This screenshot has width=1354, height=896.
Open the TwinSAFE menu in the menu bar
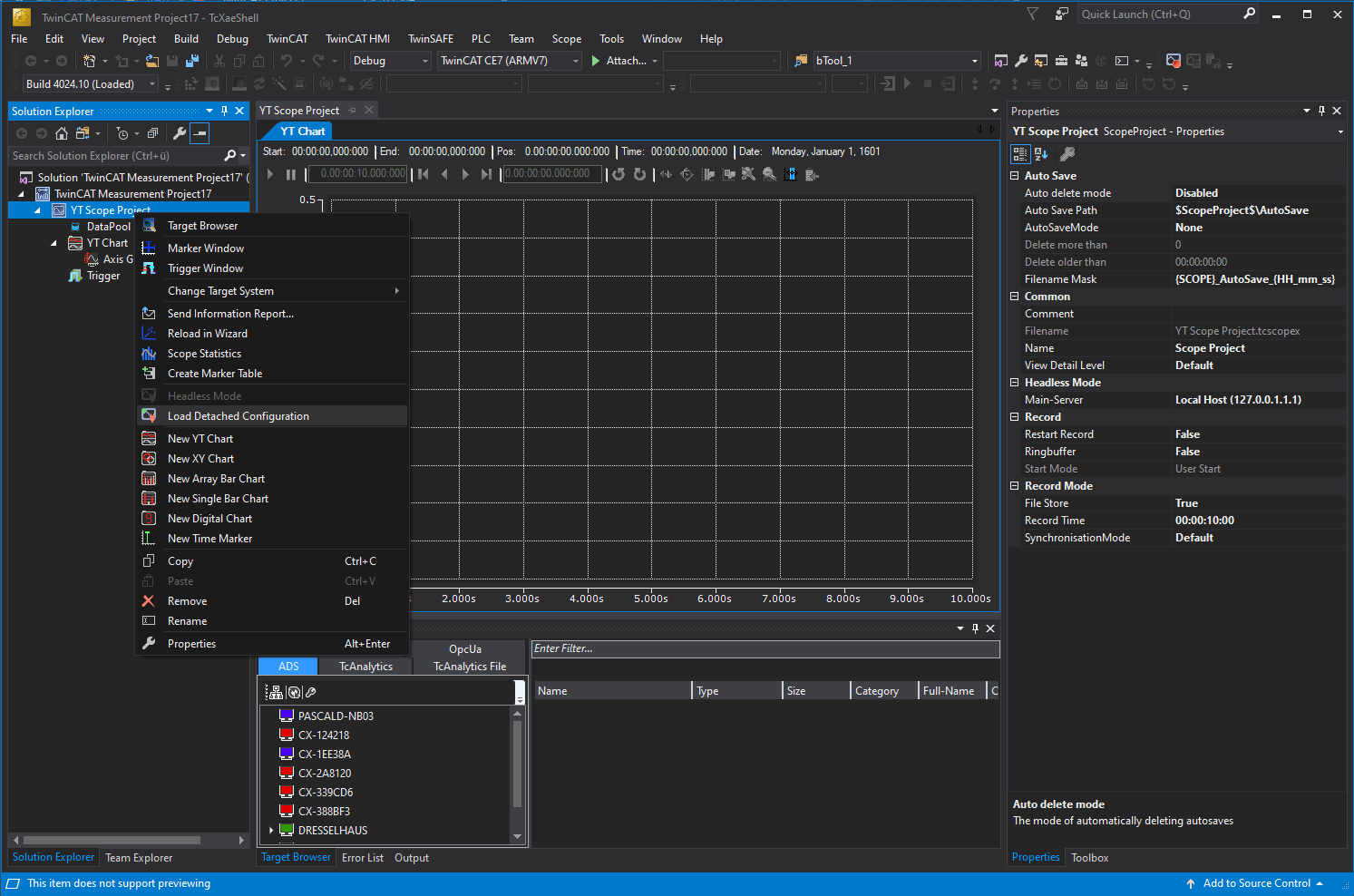point(431,39)
